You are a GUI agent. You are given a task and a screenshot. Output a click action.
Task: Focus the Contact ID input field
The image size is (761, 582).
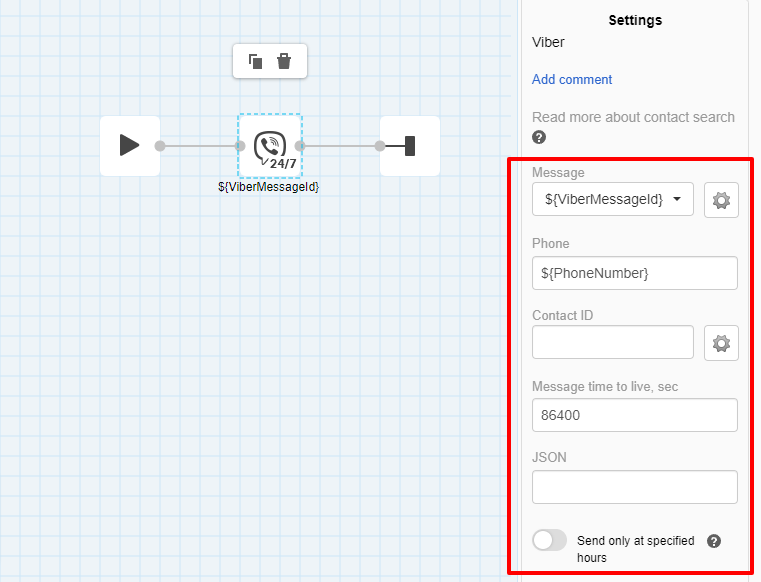[x=612, y=342]
